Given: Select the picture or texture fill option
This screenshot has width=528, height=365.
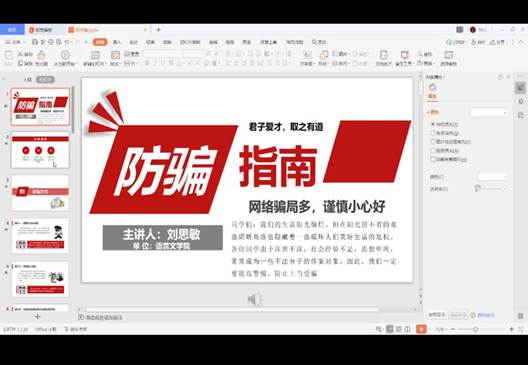Looking at the screenshot, I should coord(433,142).
